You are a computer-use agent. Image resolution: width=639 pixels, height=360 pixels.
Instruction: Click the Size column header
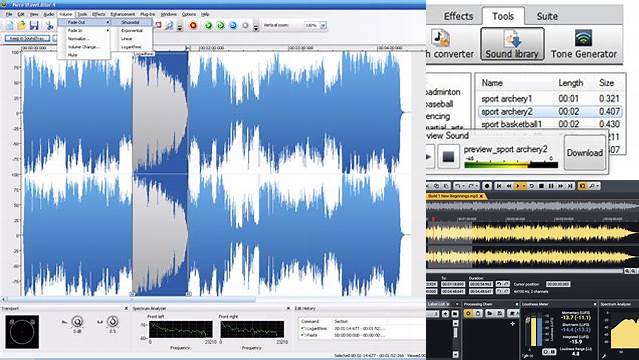[x=606, y=83]
